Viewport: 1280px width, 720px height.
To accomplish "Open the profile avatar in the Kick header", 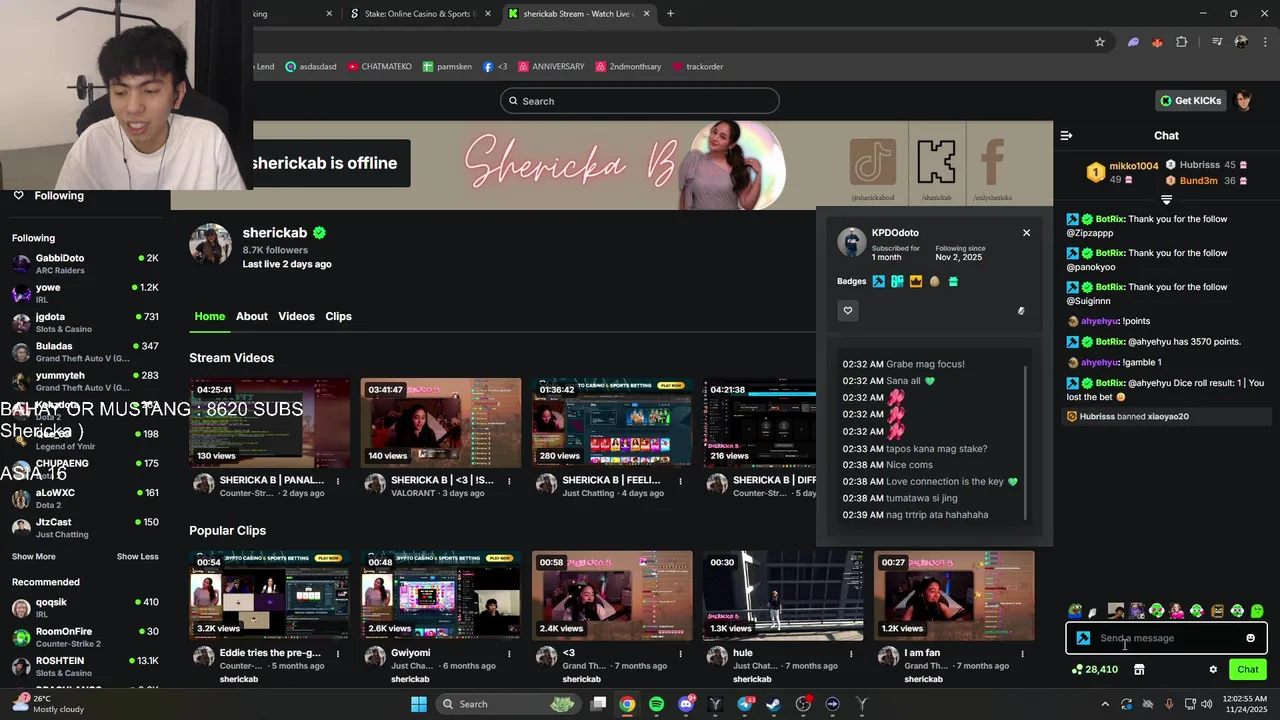I will (x=1244, y=101).
